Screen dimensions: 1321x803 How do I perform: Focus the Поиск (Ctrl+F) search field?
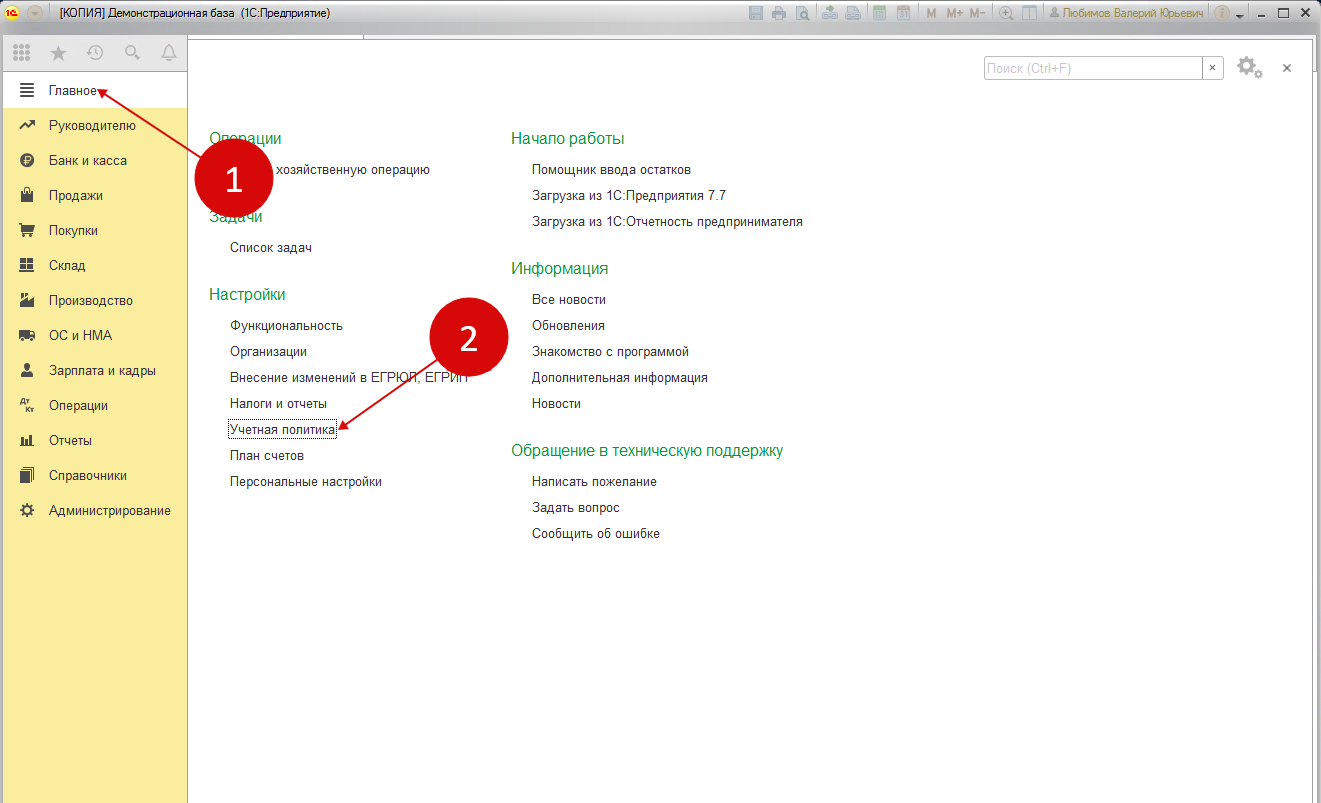pos(1093,68)
